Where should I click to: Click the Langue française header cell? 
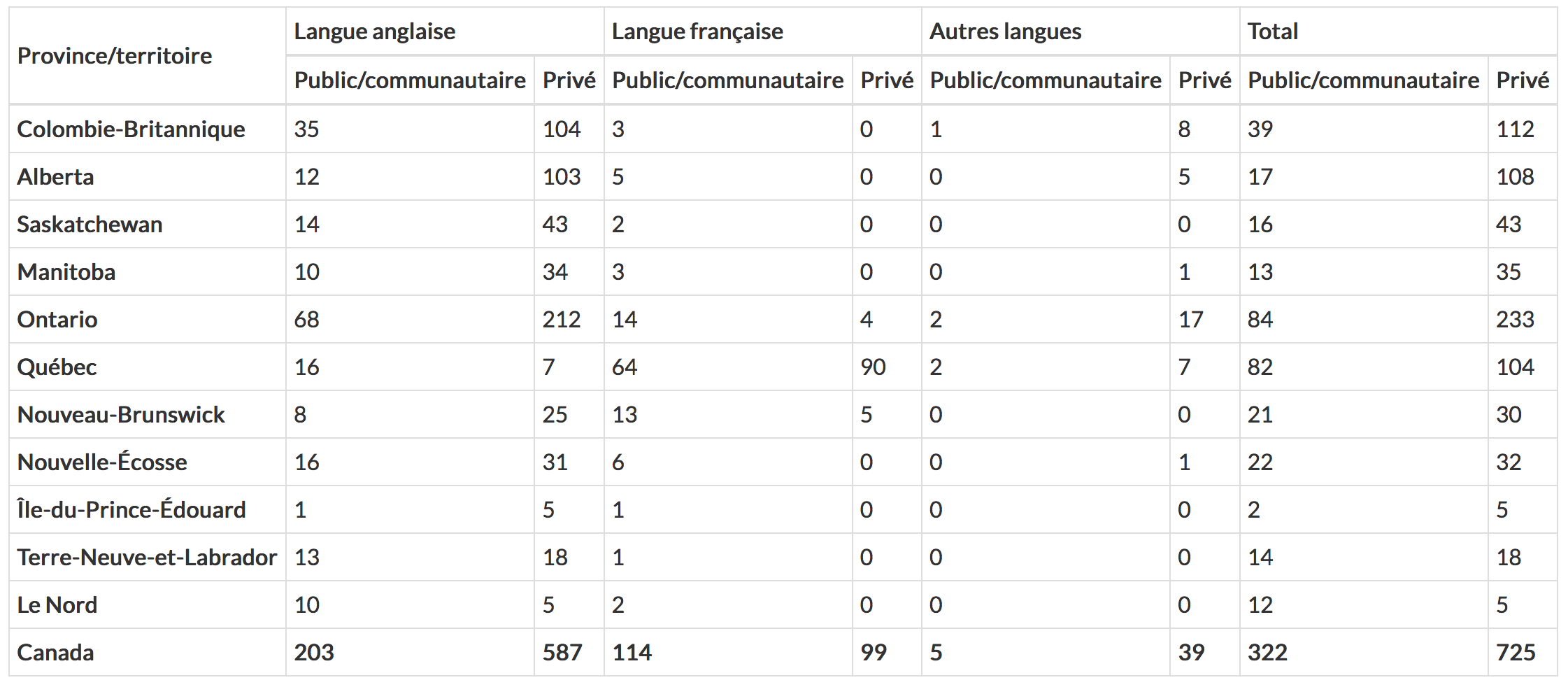tap(697, 31)
